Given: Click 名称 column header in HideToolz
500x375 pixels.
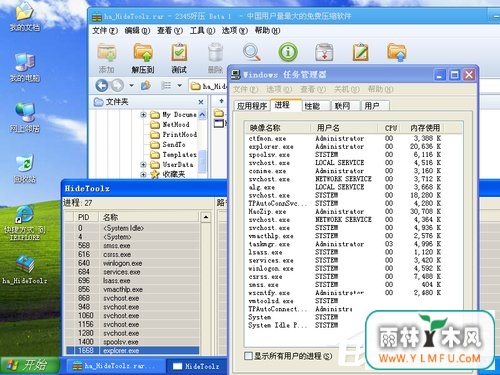Looking at the screenshot, I should click(x=149, y=217).
